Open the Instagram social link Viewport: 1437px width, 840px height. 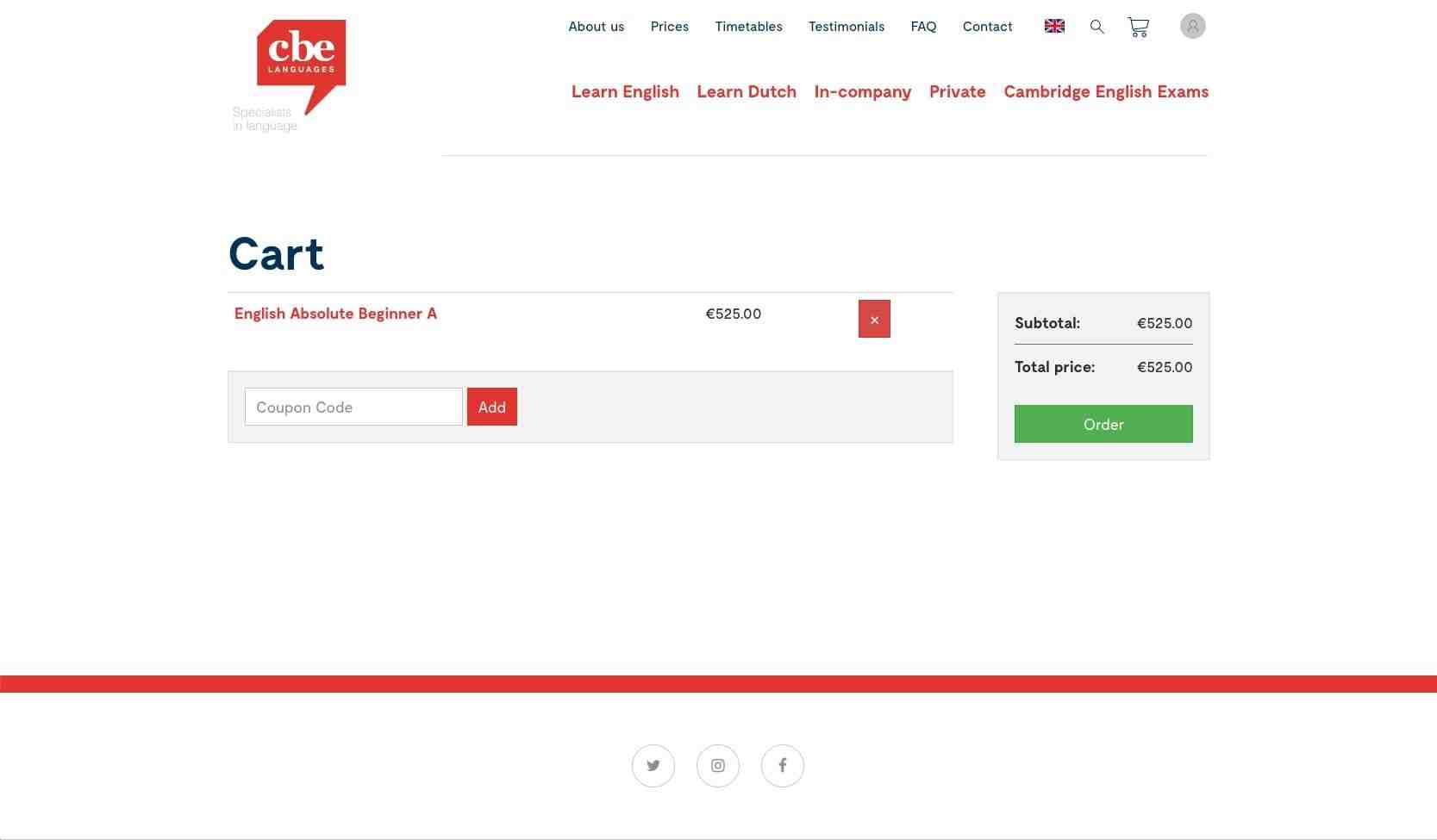[717, 765]
